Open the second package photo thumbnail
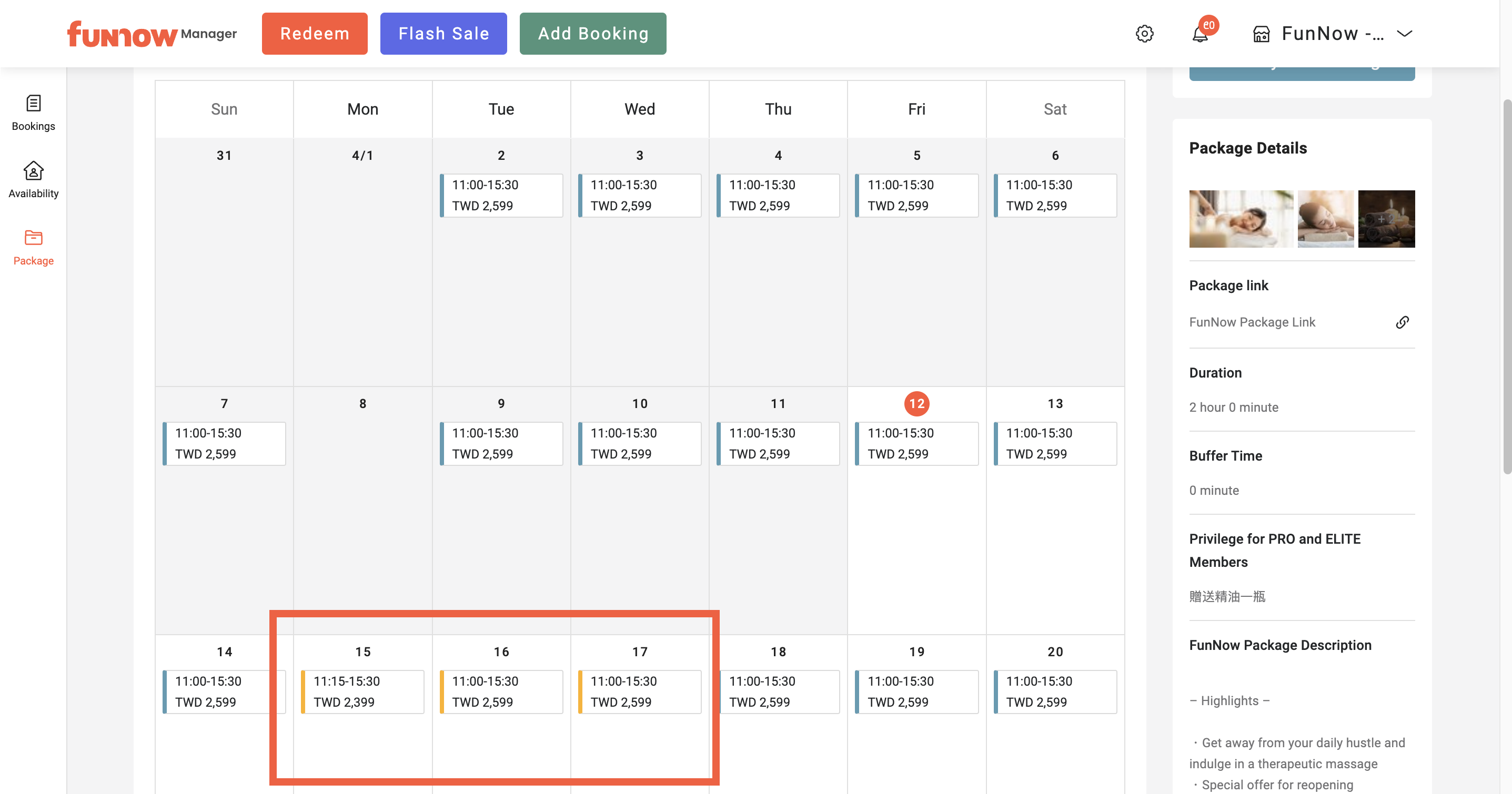This screenshot has height=794, width=1512. tap(1325, 219)
